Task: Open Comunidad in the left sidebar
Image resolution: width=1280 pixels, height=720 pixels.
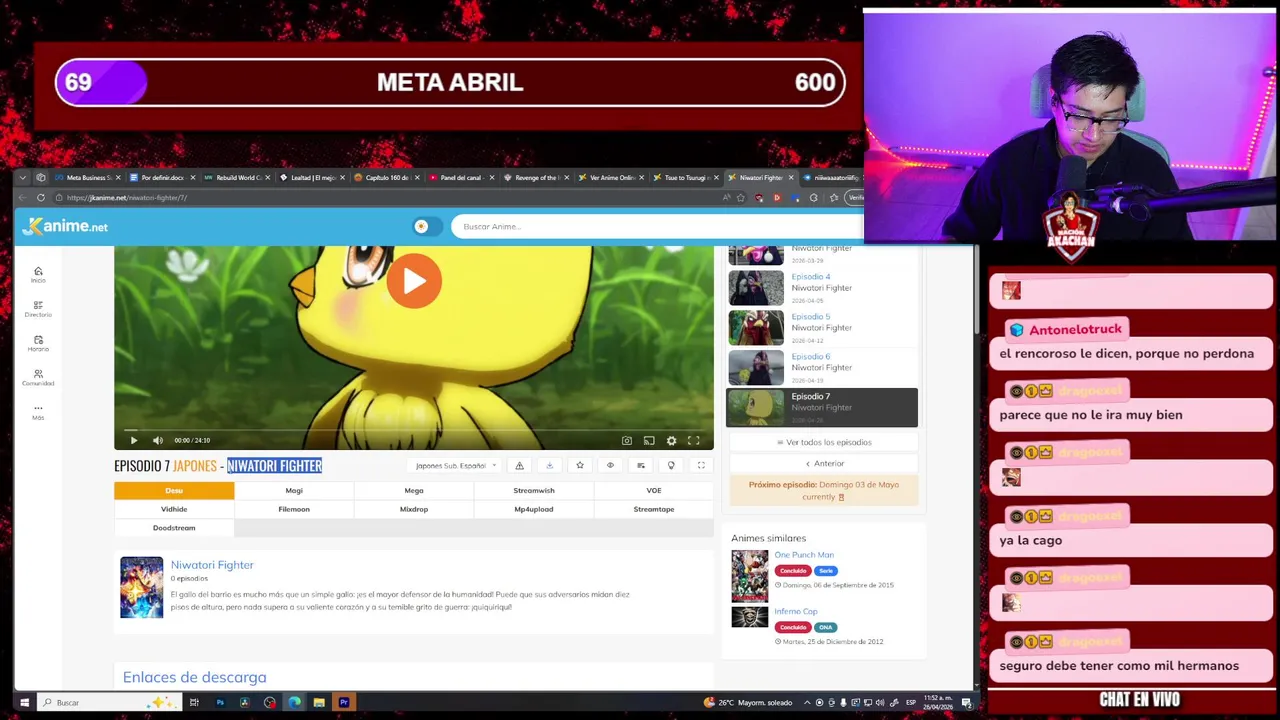Action: pos(38,377)
